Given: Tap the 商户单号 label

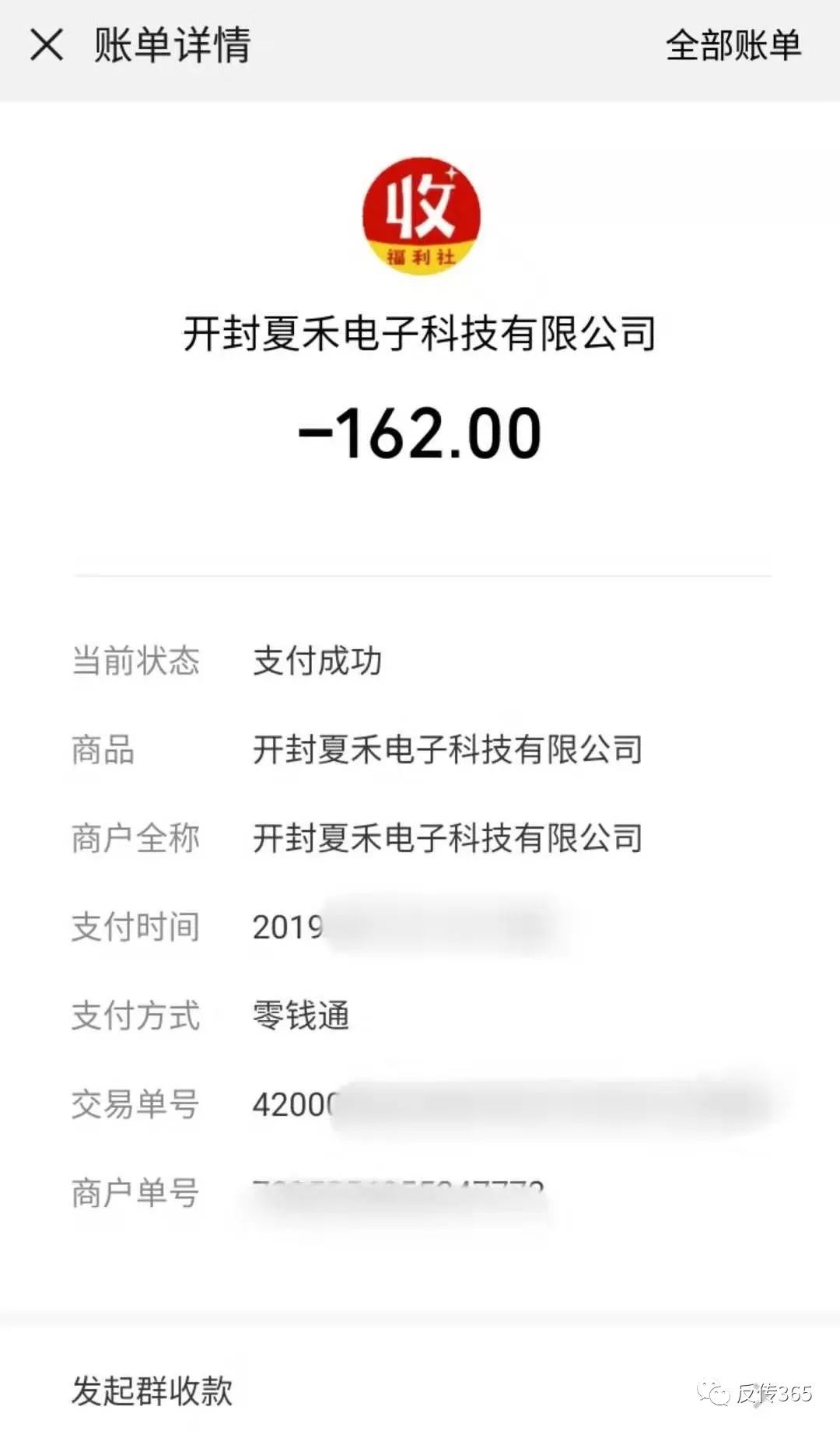Looking at the screenshot, I should point(135,1193).
